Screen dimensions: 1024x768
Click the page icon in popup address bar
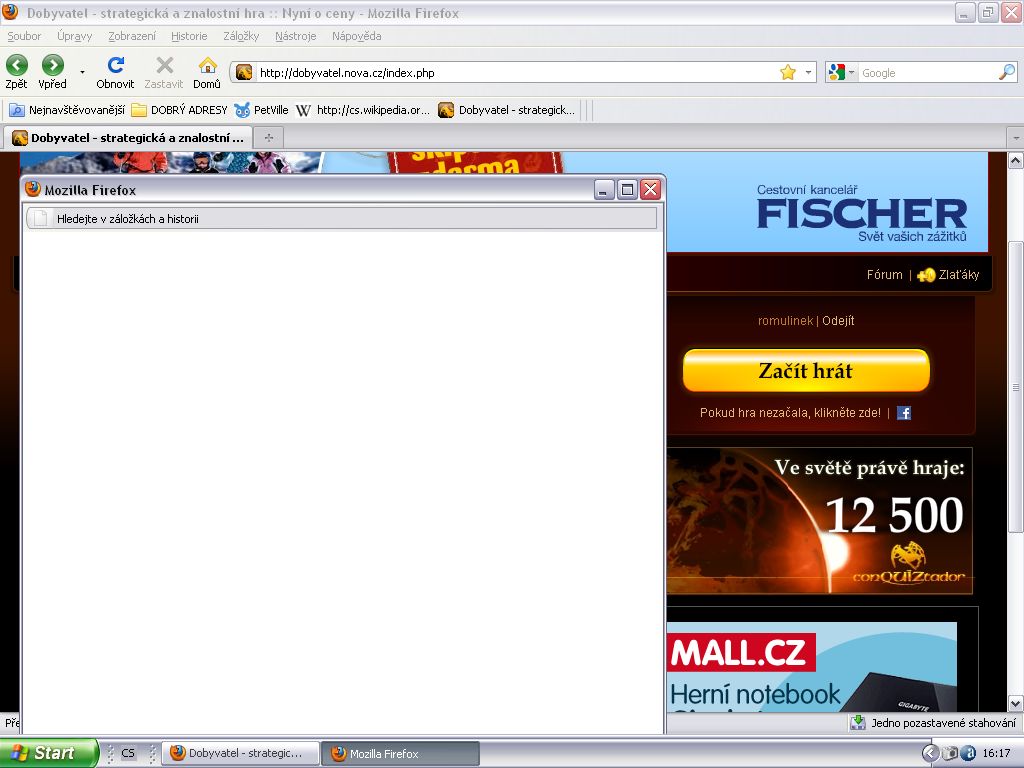40,219
